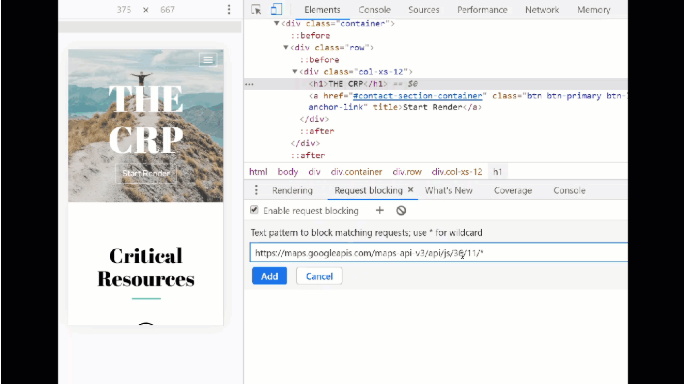This screenshot has height=384, width=684.
Task: Collapse the div class container node
Action: pos(277,24)
